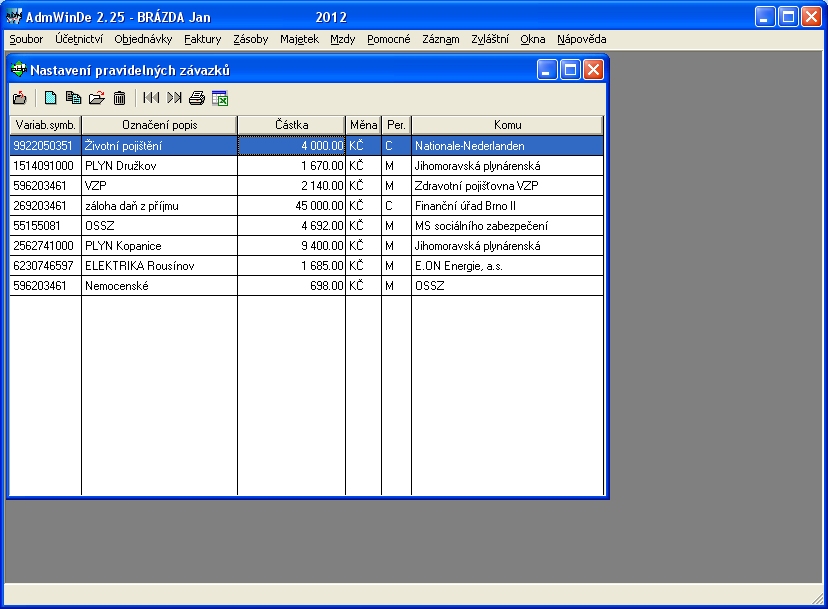The image size is (828, 609).
Task: Open record using the open folder icon
Action: (x=97, y=98)
